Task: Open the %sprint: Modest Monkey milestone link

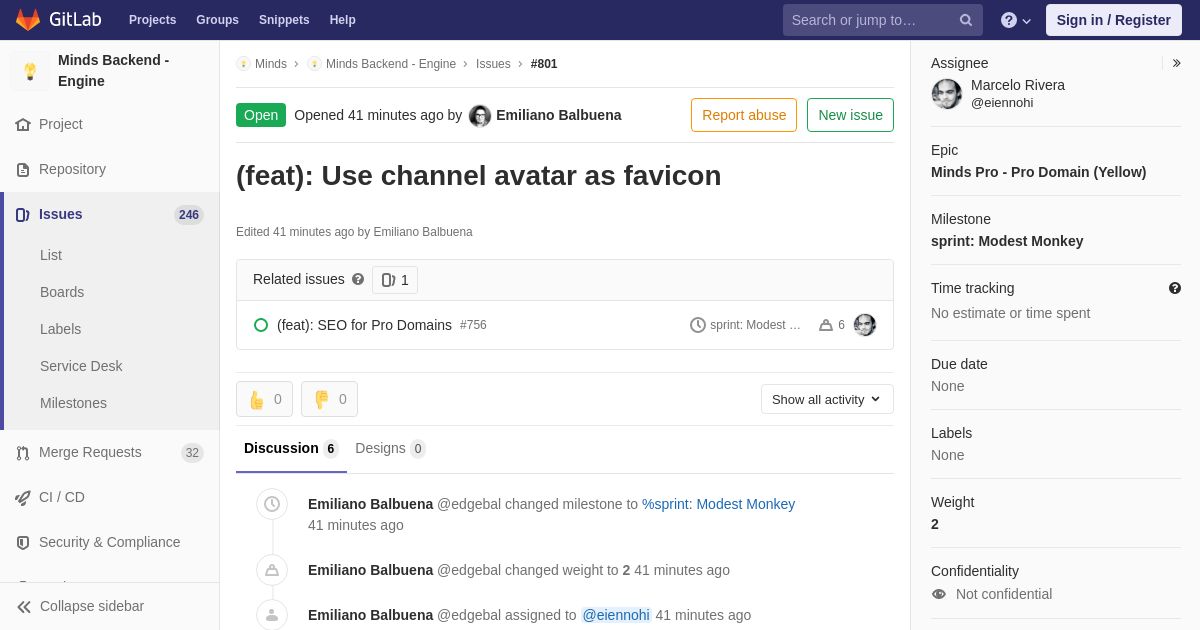Action: tap(718, 504)
